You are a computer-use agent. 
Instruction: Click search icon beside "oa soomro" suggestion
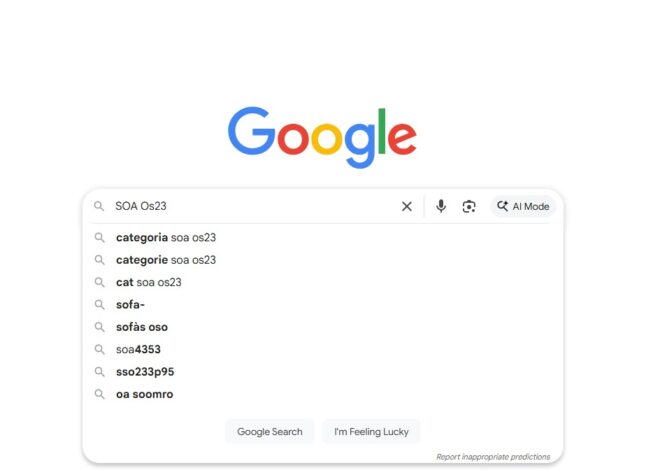point(100,394)
